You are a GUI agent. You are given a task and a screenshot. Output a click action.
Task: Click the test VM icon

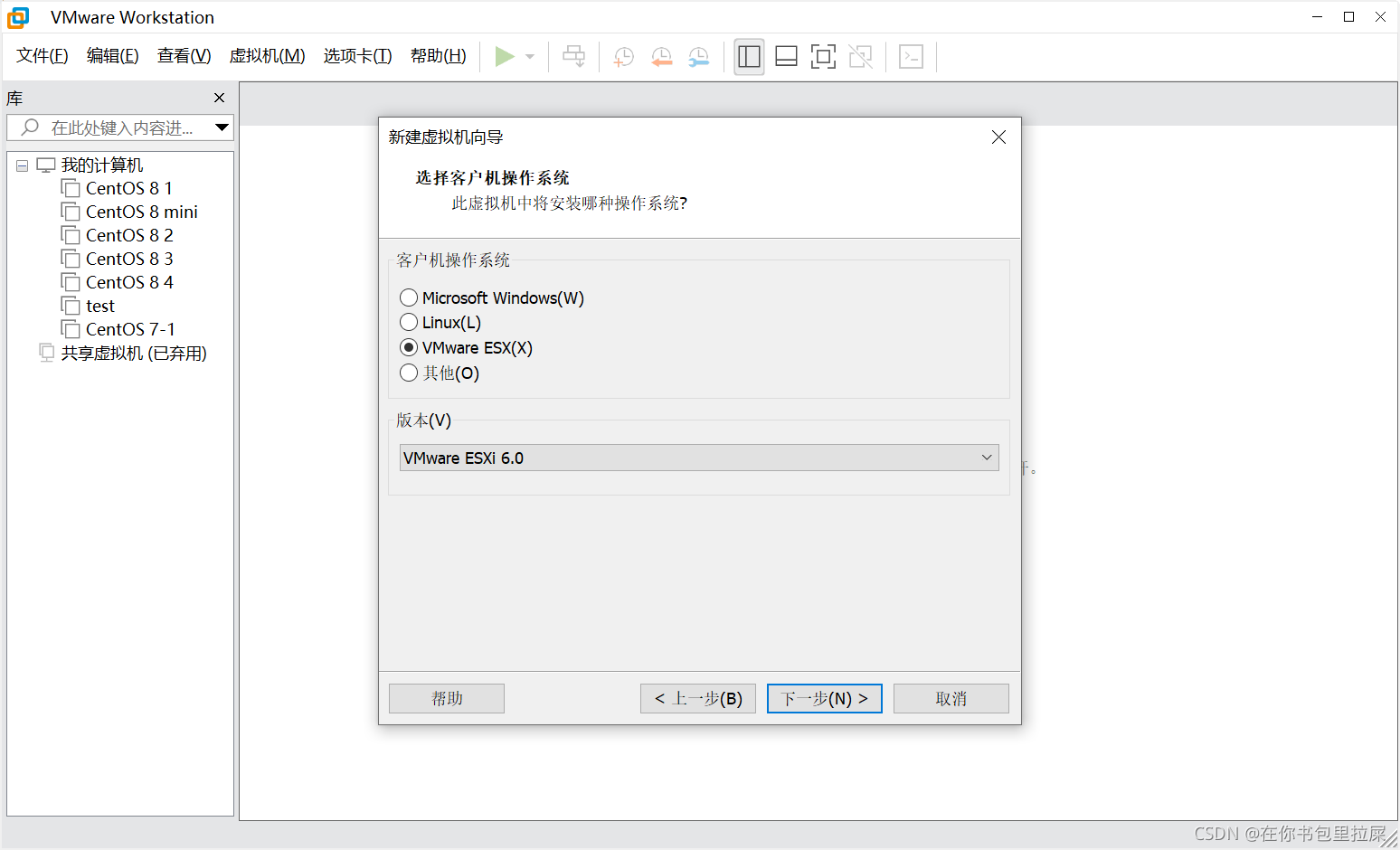coord(71,306)
